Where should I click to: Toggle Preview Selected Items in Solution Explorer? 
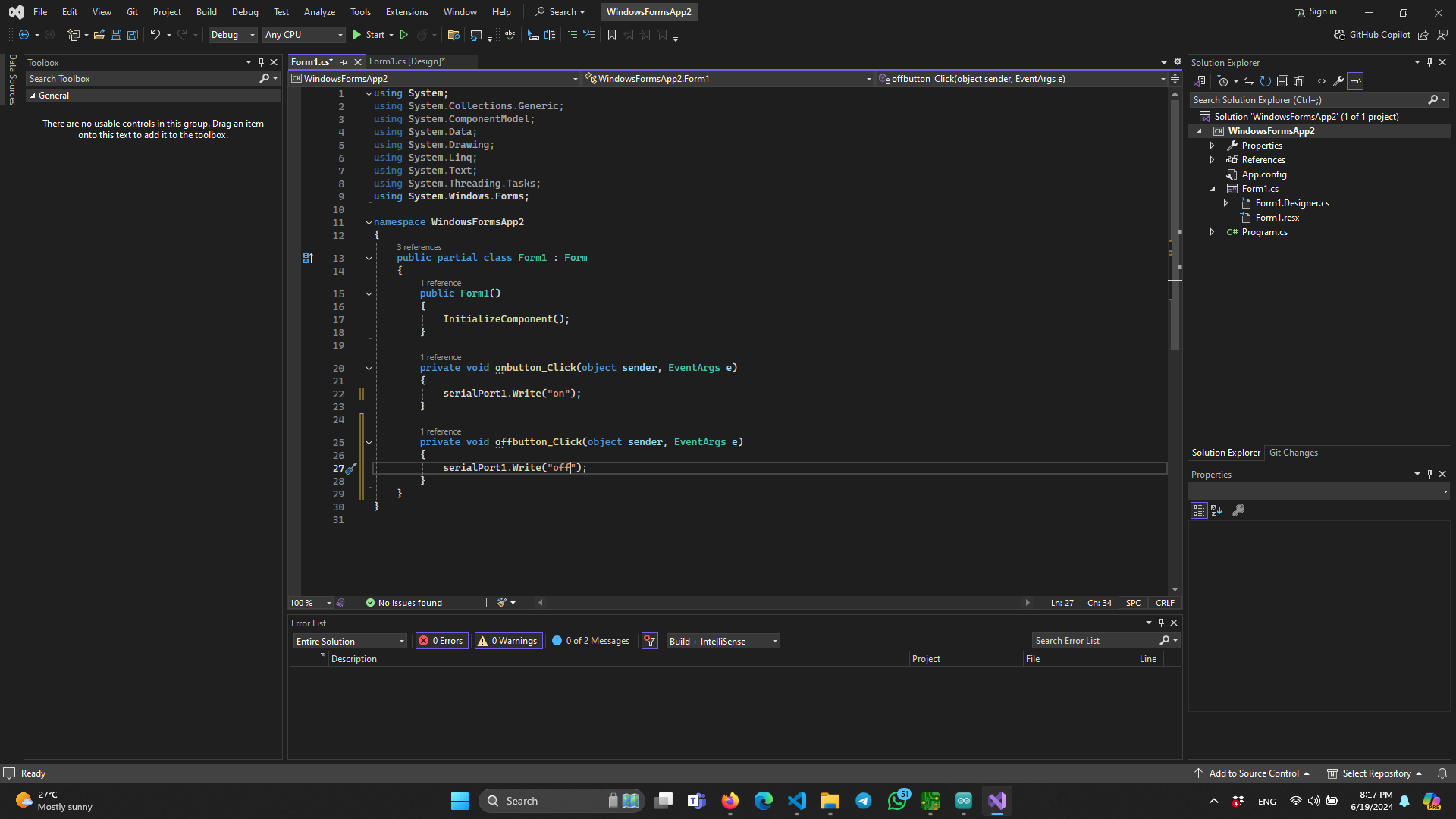(x=1355, y=81)
